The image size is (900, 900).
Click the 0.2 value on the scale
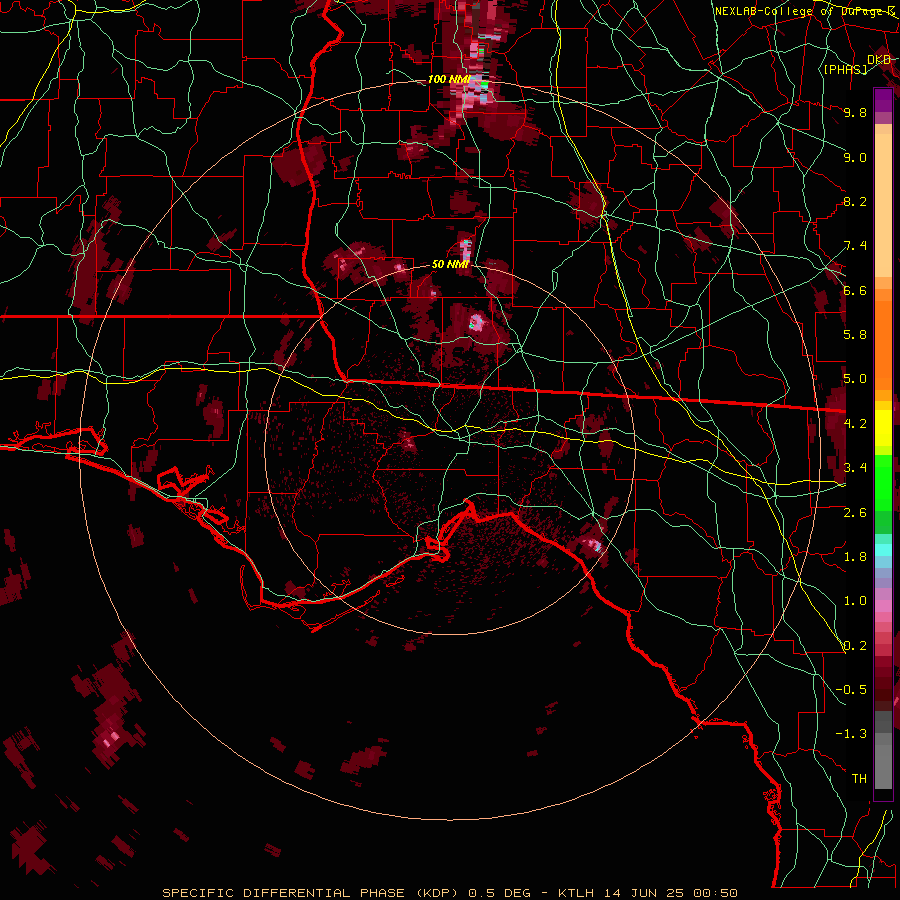point(855,646)
